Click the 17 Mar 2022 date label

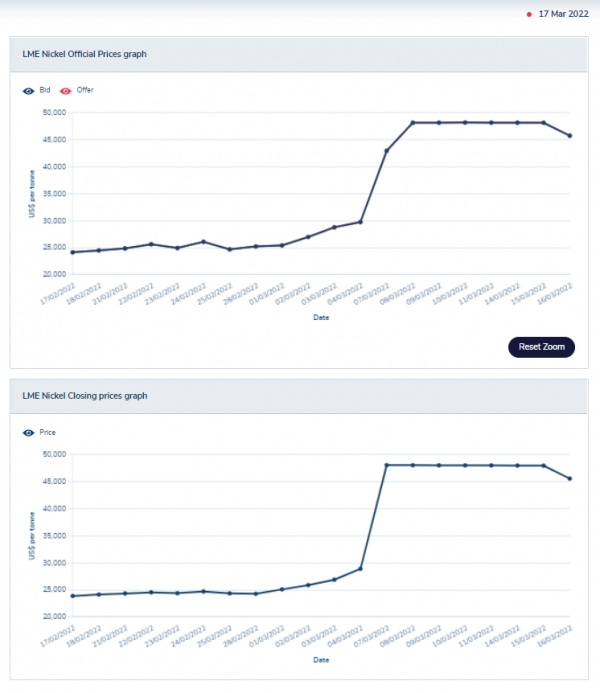563,14
